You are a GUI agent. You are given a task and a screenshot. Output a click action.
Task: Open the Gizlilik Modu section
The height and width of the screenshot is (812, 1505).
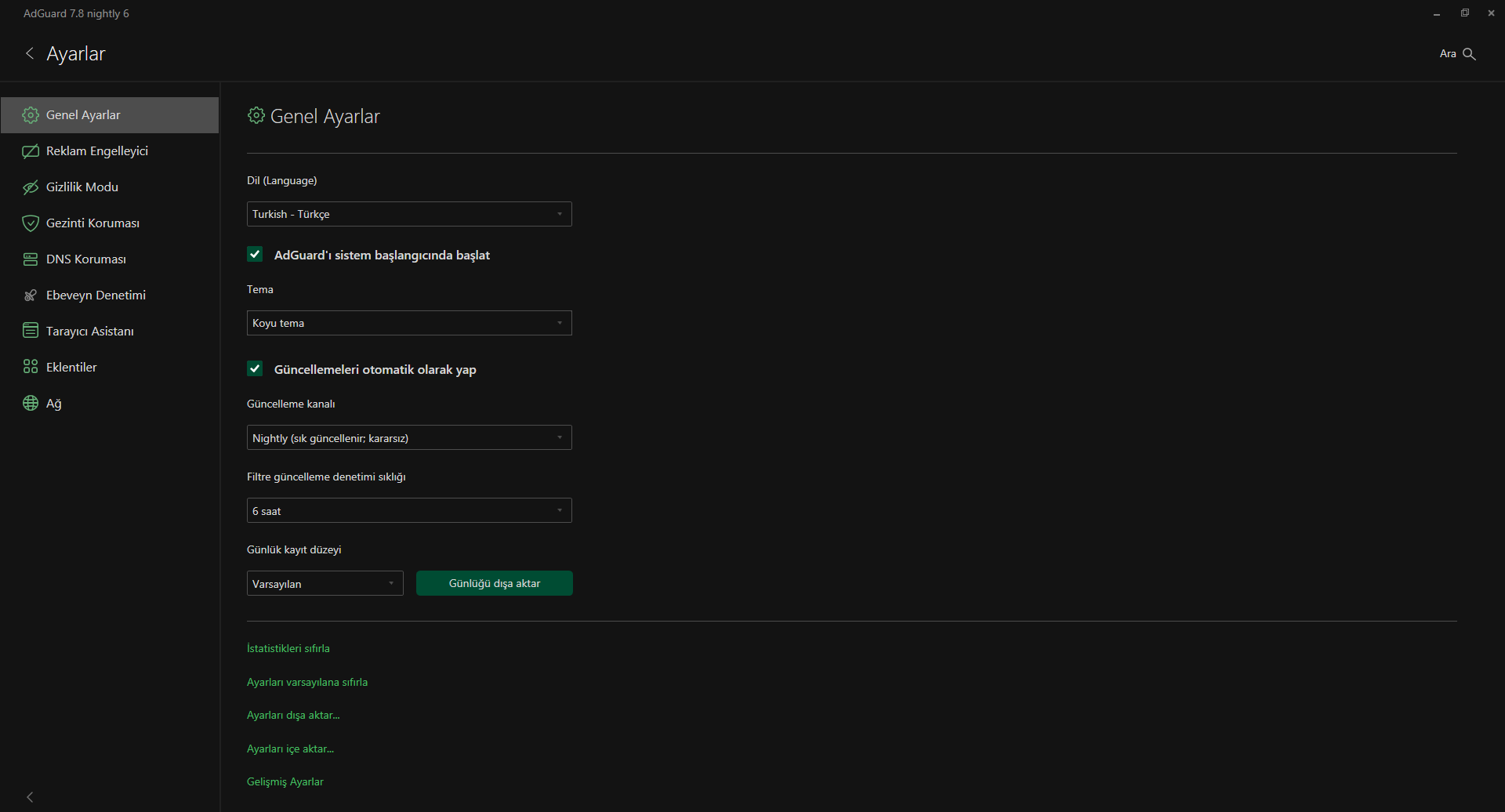click(x=110, y=187)
